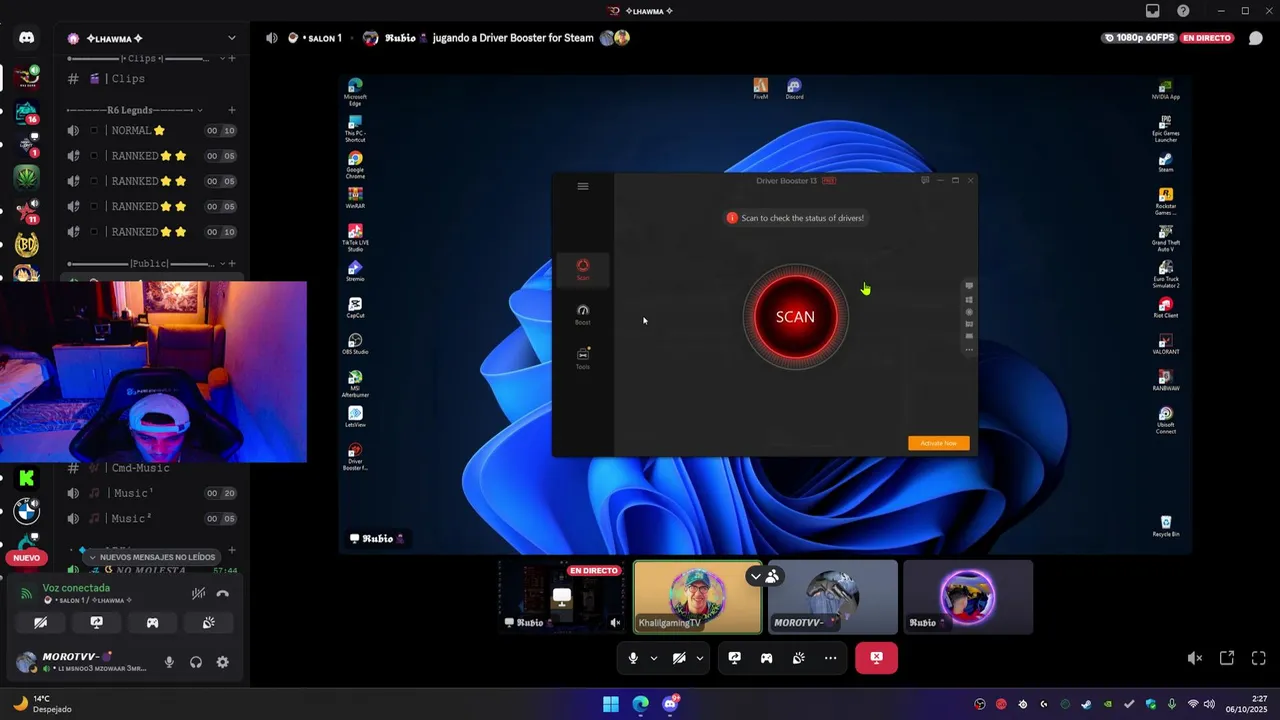Open Discord direct messages home icon
1280x720 pixels.
tap(26, 38)
